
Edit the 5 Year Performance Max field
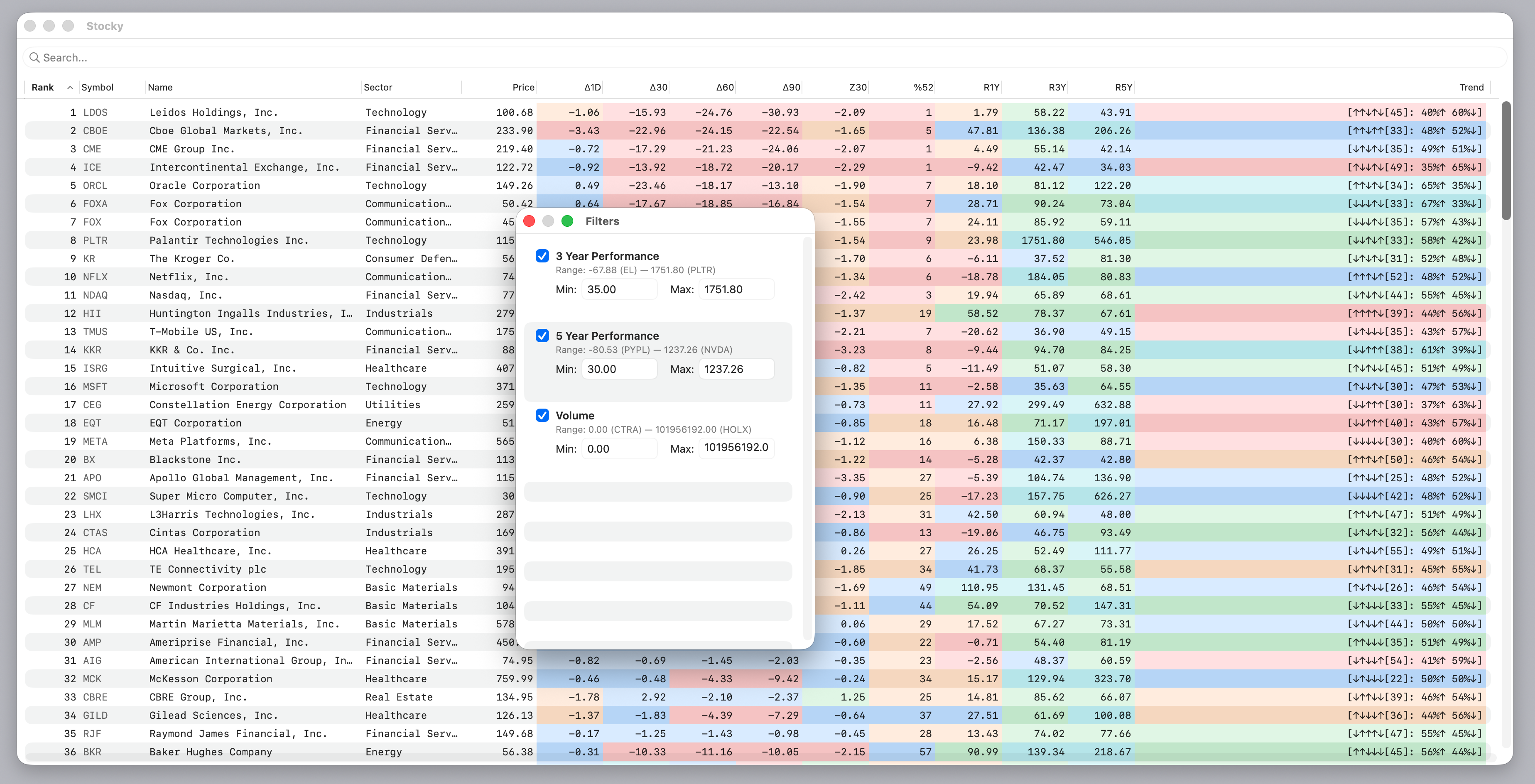tap(736, 369)
